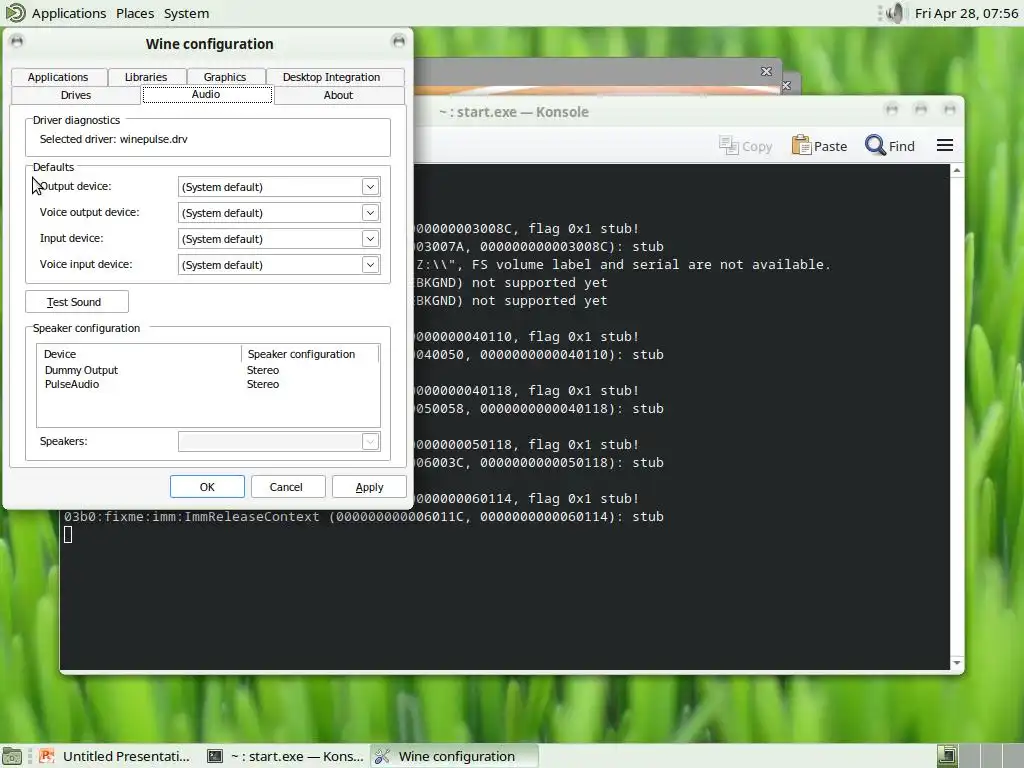Open the Output device dropdown
This screenshot has width=1024, height=768.
(x=279, y=187)
